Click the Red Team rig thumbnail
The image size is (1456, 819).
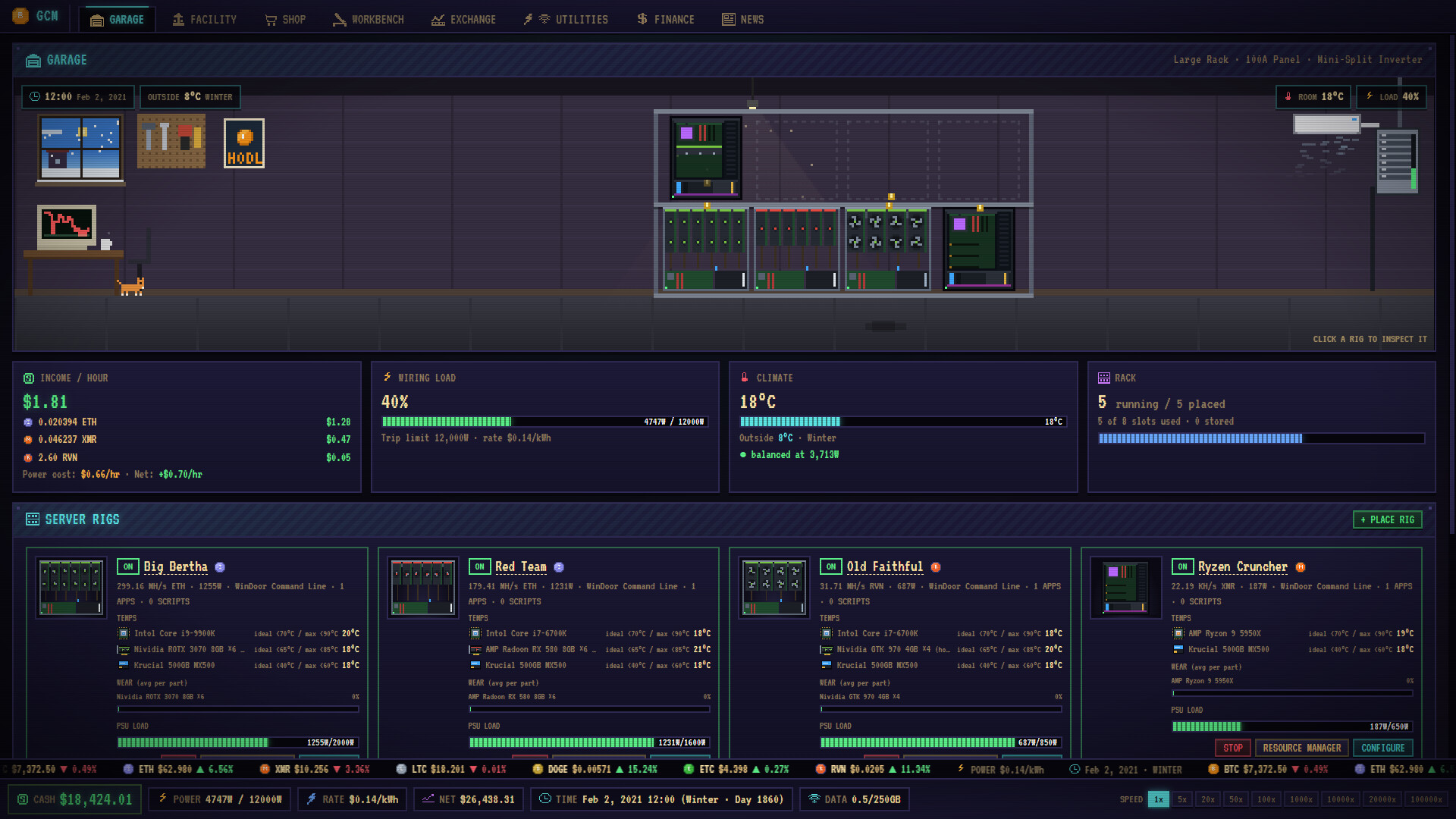coord(422,588)
